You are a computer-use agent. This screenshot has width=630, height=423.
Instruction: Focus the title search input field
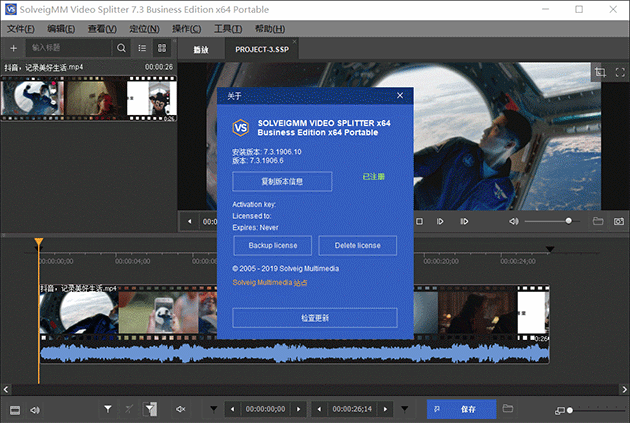click(x=69, y=48)
